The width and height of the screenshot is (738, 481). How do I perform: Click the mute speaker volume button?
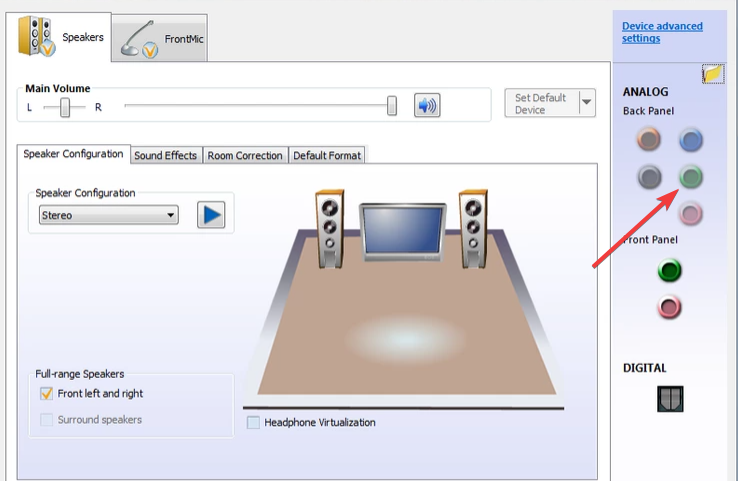click(x=427, y=105)
